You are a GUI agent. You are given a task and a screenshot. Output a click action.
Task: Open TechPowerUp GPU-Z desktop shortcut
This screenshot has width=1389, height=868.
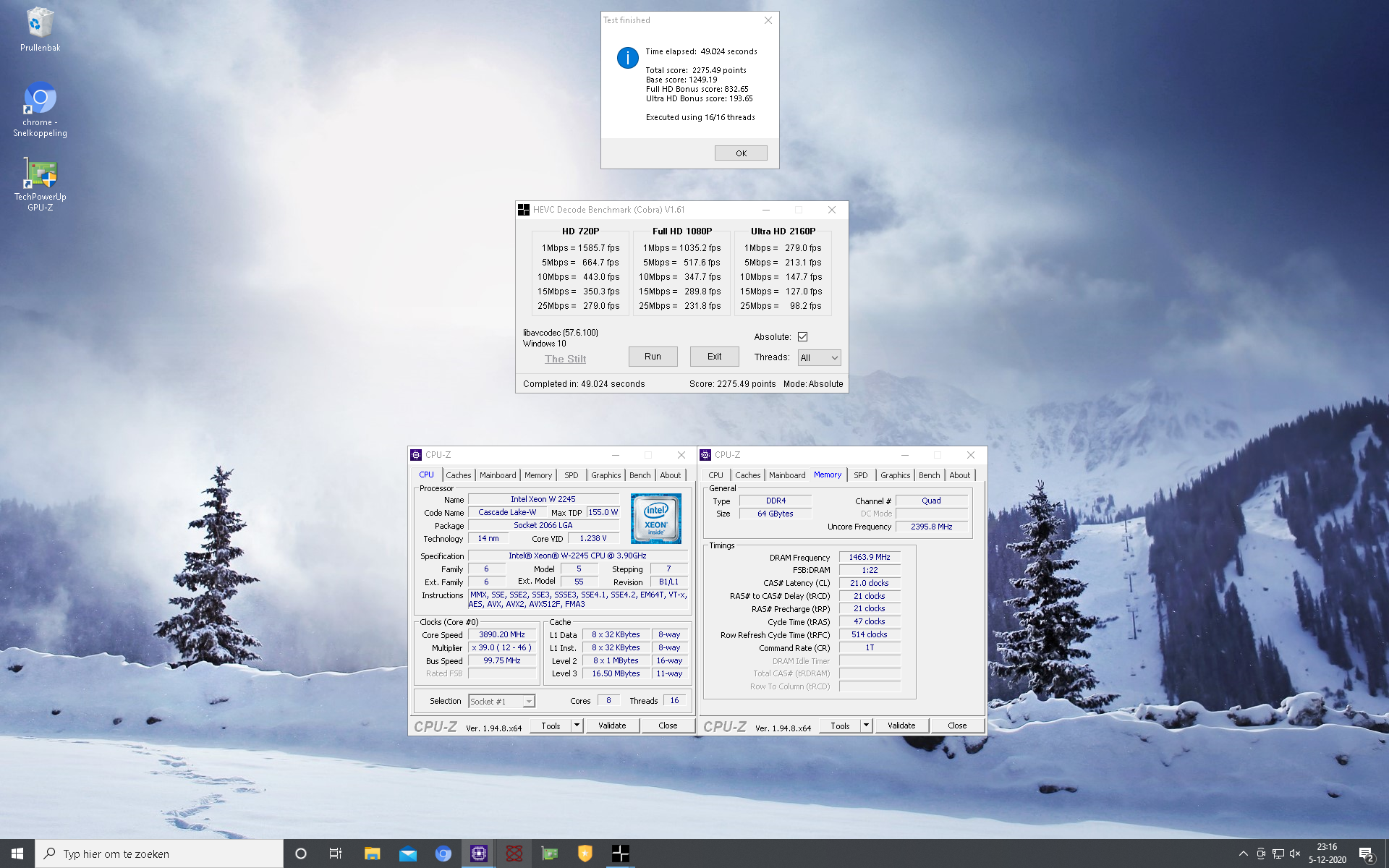point(40,185)
